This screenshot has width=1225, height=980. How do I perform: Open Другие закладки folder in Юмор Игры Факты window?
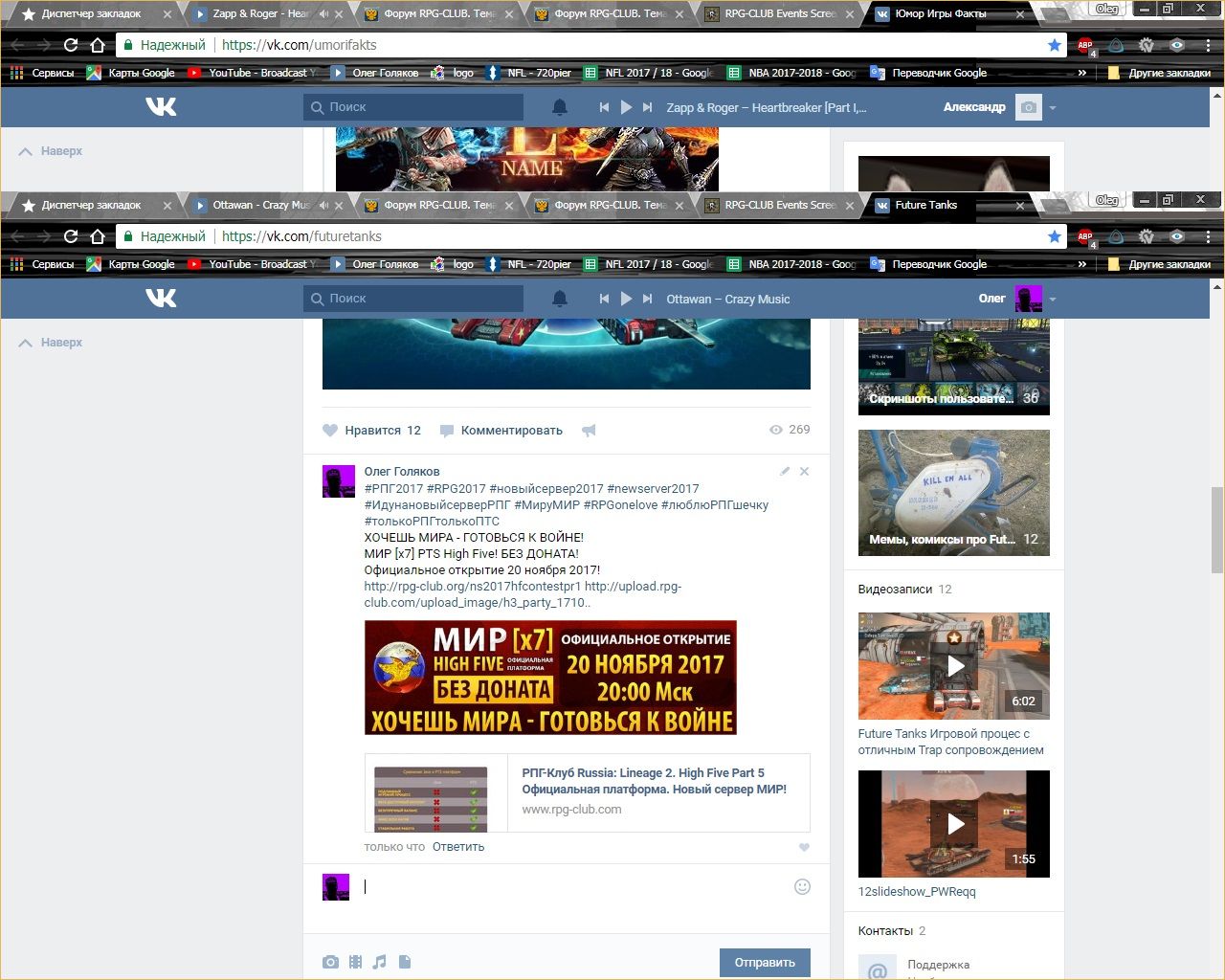point(1159,73)
